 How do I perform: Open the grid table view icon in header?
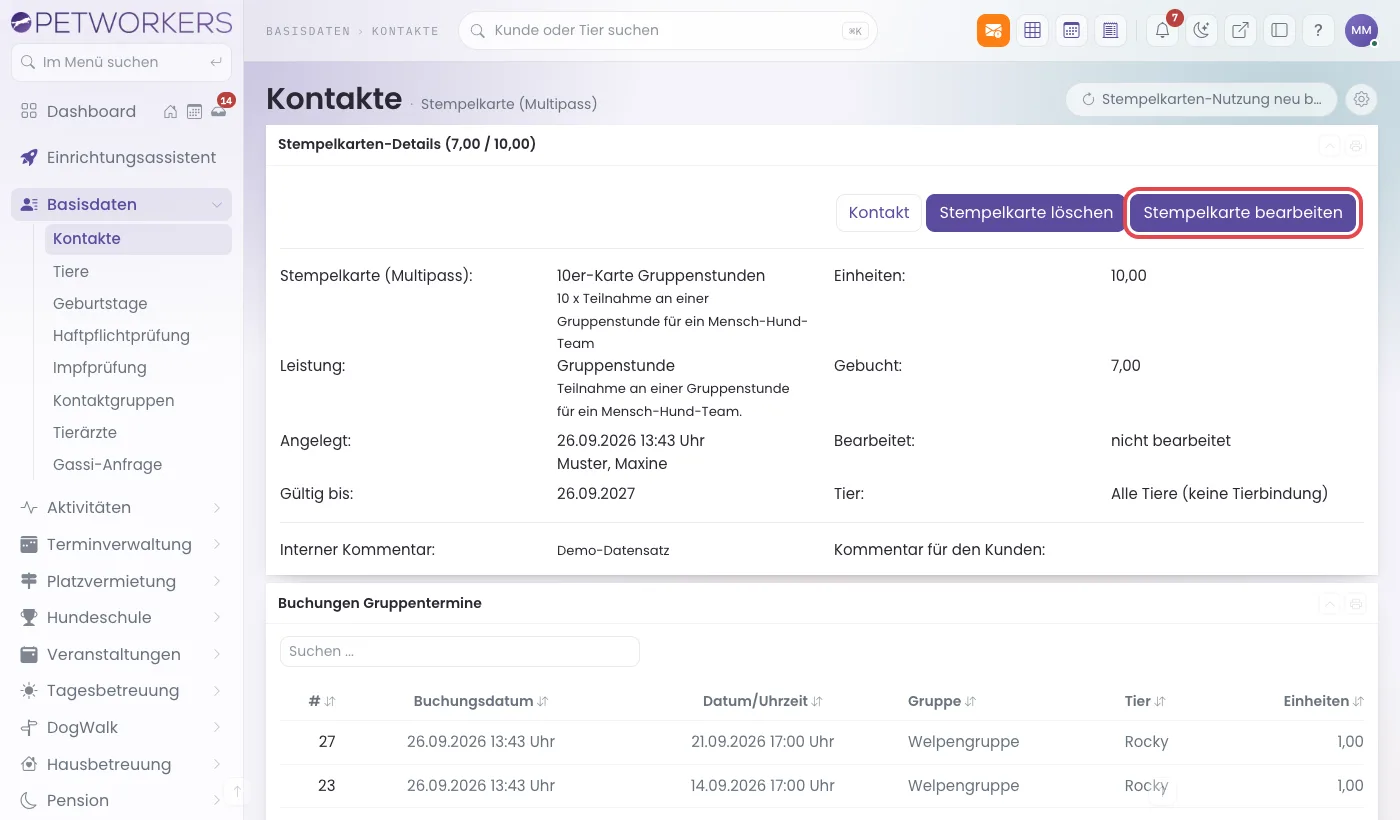(1032, 30)
